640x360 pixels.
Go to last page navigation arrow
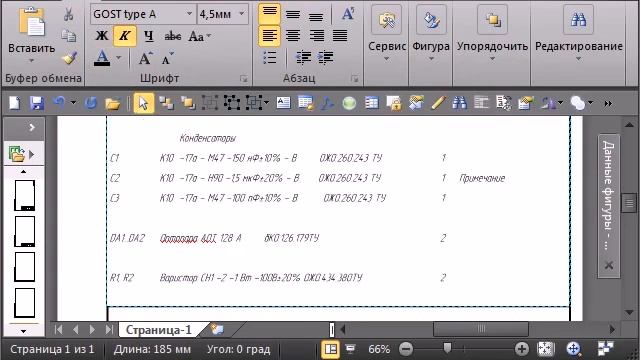point(109,329)
